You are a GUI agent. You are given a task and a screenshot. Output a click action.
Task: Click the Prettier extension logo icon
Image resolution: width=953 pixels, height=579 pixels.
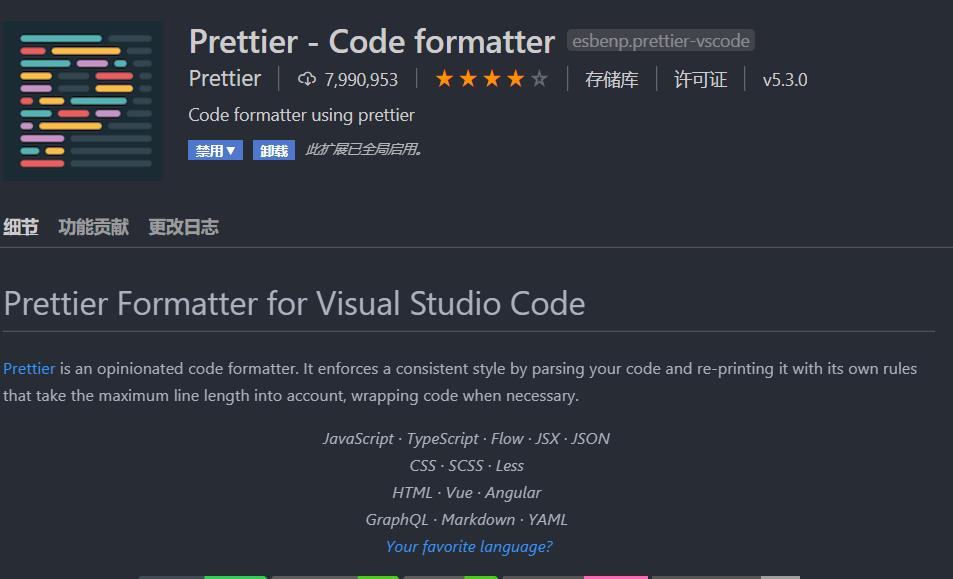(83, 101)
